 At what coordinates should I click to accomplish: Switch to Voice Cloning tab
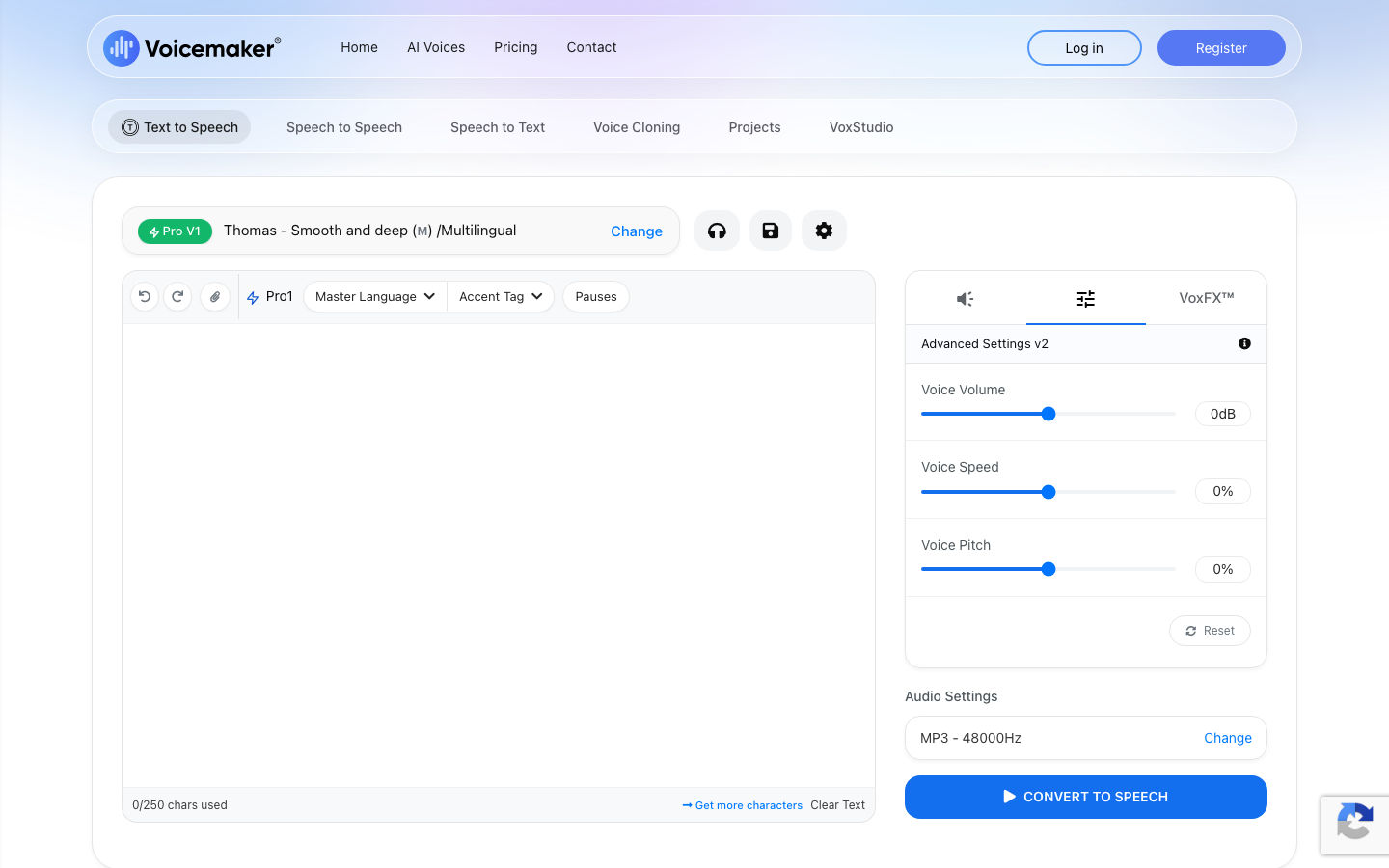coord(637,127)
